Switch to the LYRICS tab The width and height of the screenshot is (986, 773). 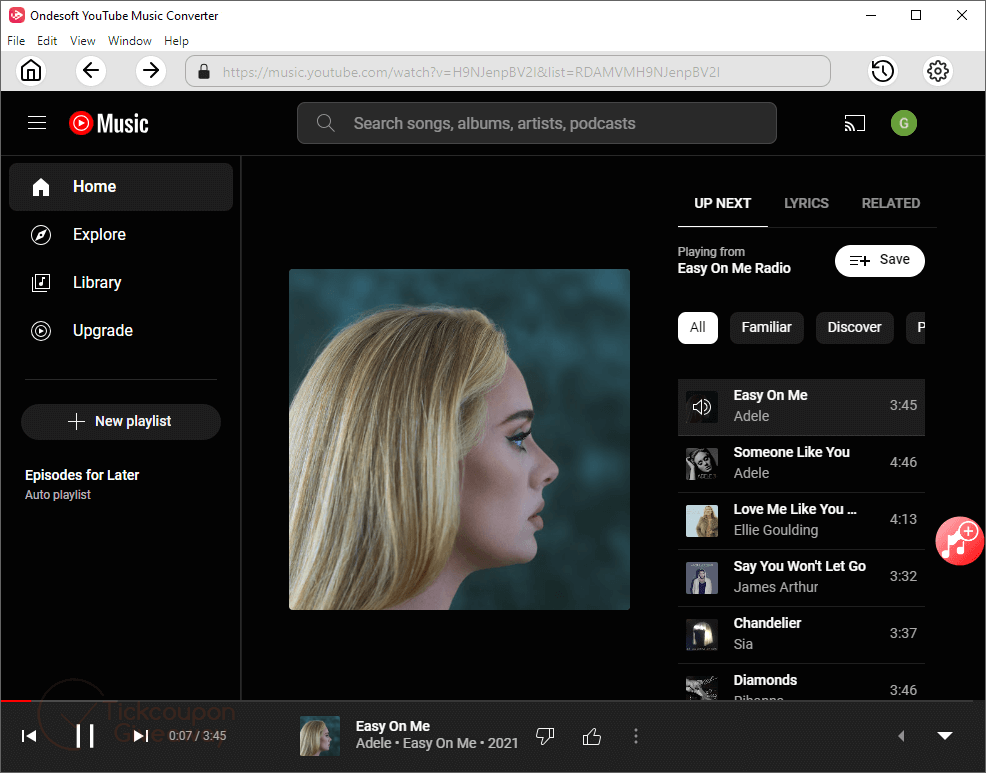click(x=806, y=203)
